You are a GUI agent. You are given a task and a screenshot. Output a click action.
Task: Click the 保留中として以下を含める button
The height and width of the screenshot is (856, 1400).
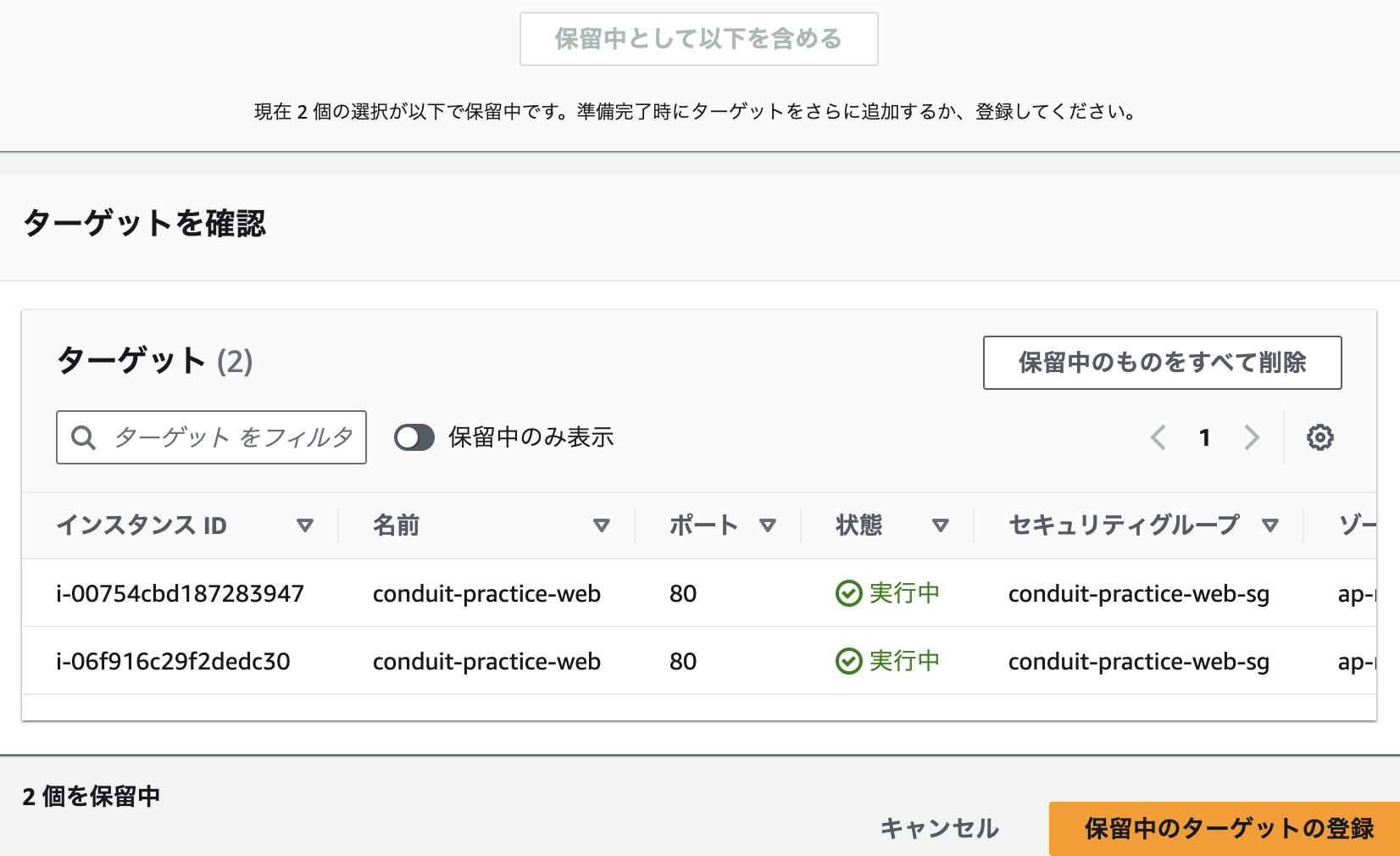pos(698,38)
